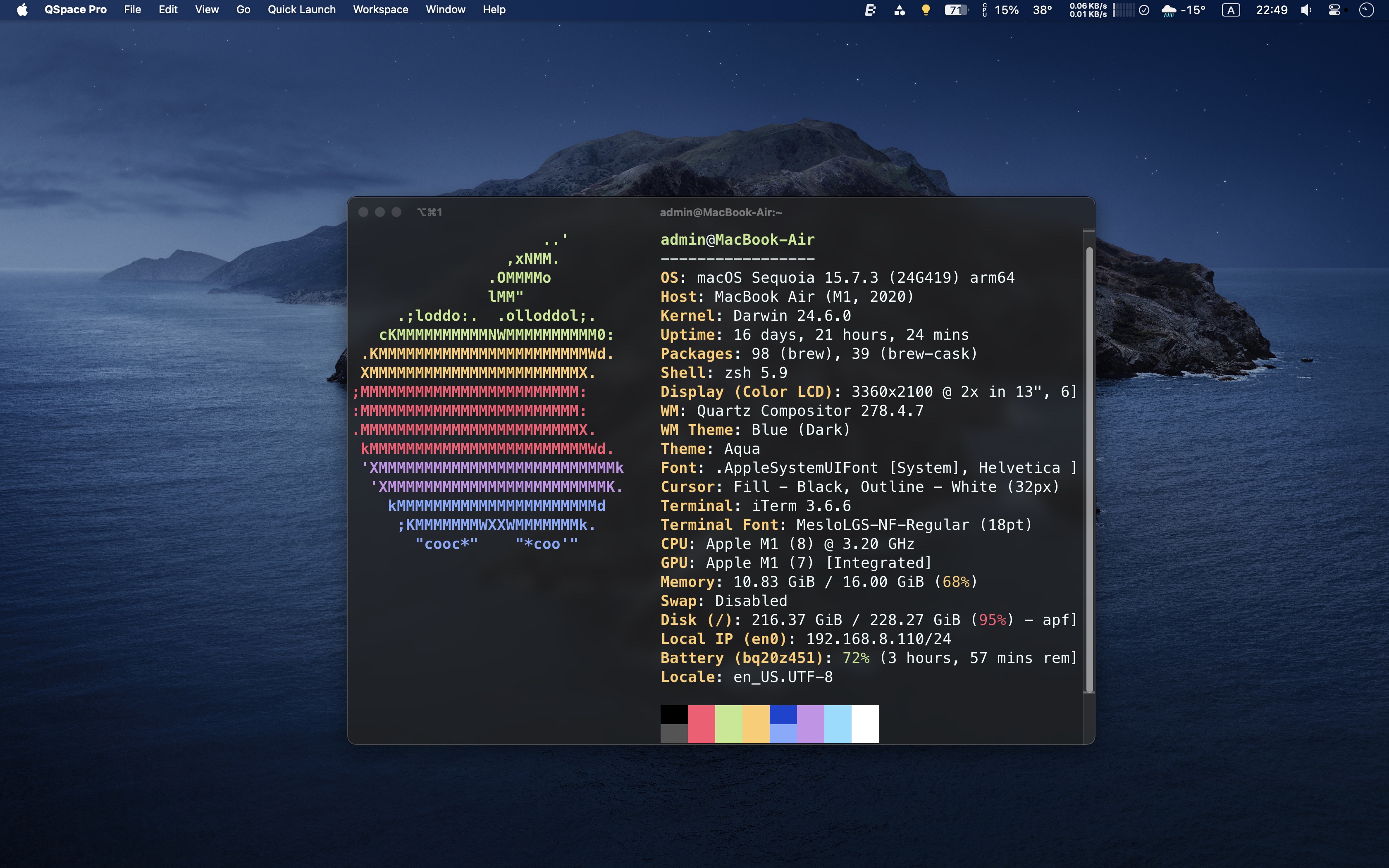Open the volume speaker icon
This screenshot has height=868, width=1389.
click(1306, 10)
